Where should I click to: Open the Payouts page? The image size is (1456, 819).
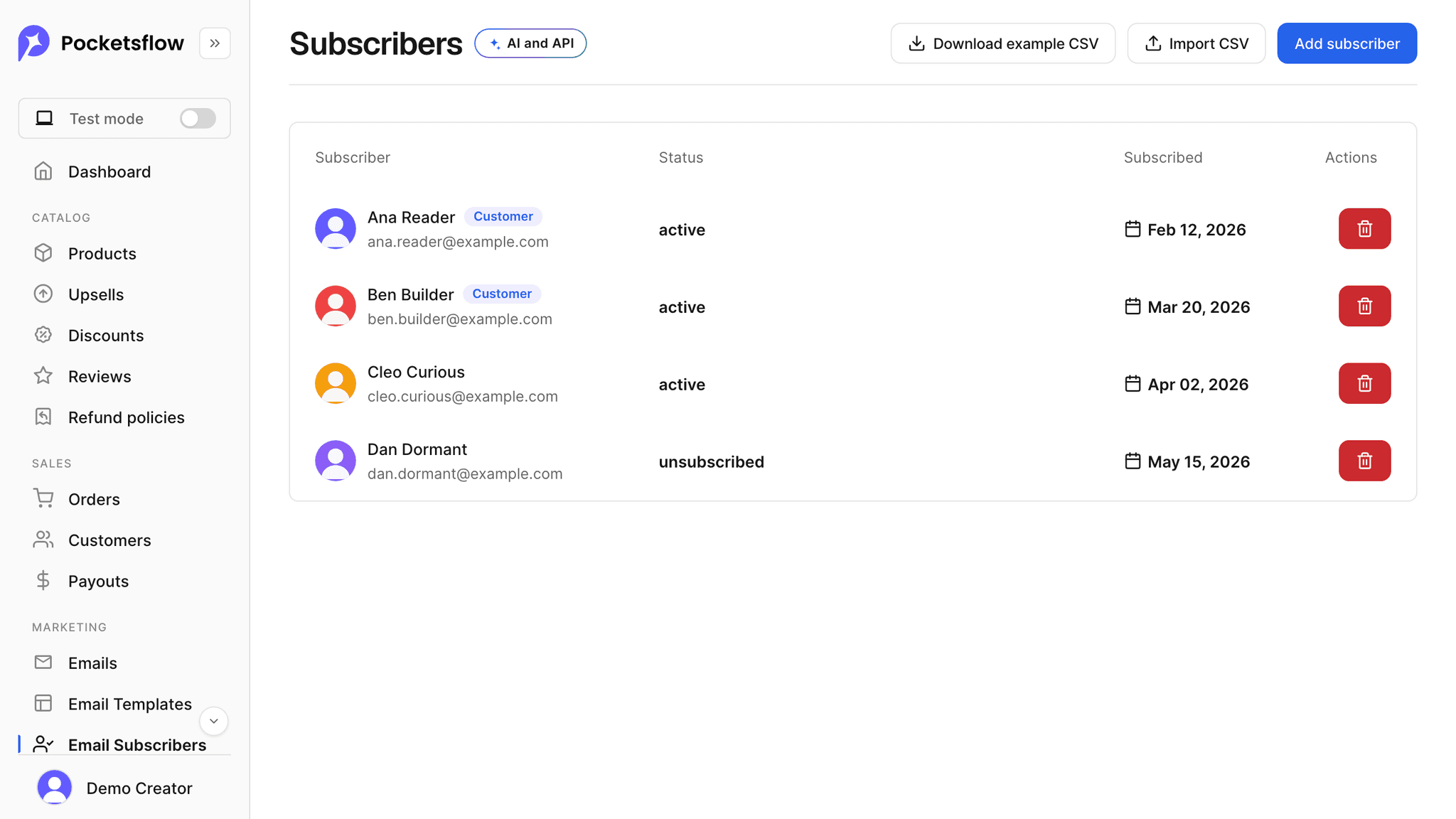tap(98, 581)
